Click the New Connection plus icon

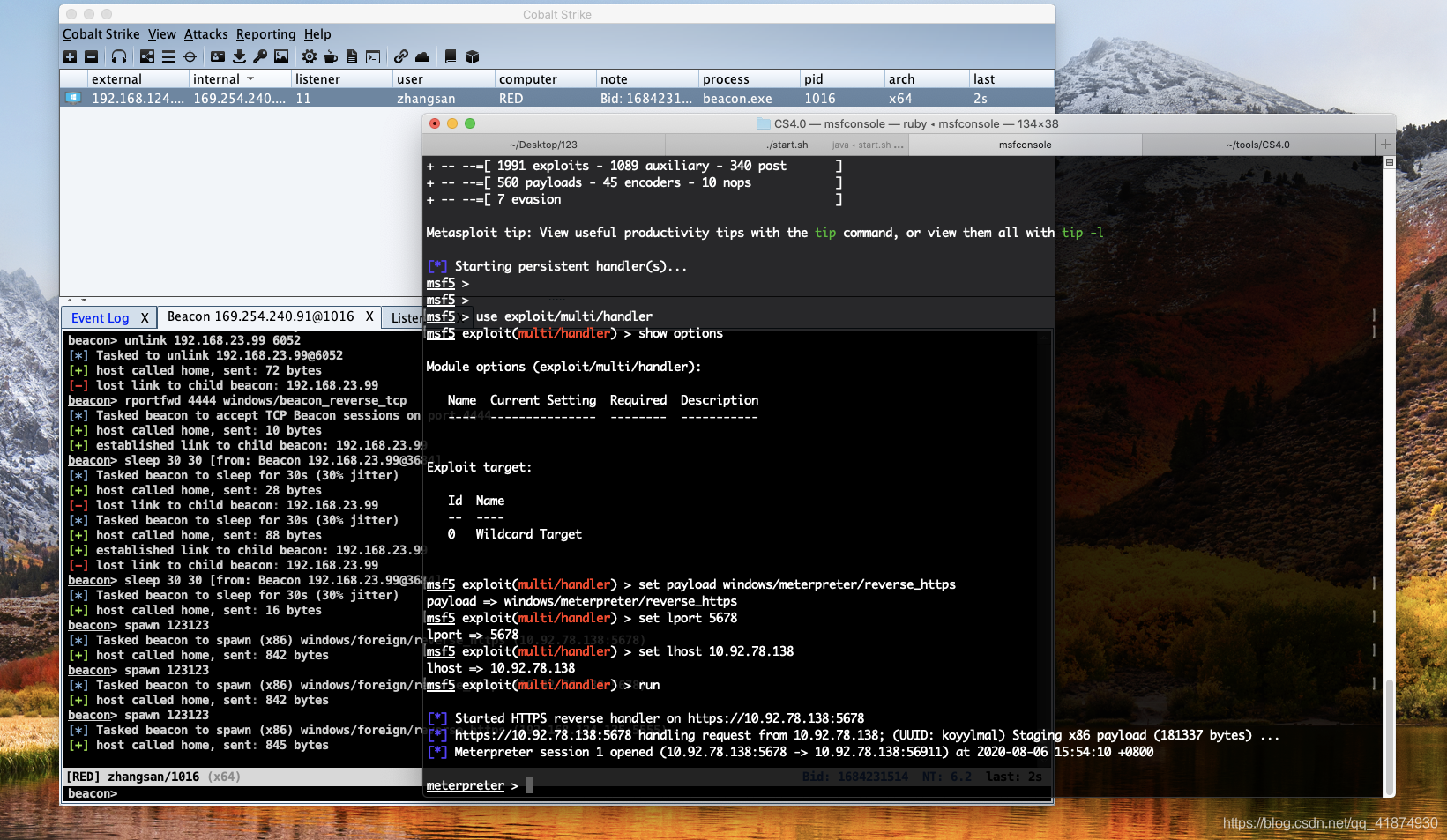(x=71, y=56)
